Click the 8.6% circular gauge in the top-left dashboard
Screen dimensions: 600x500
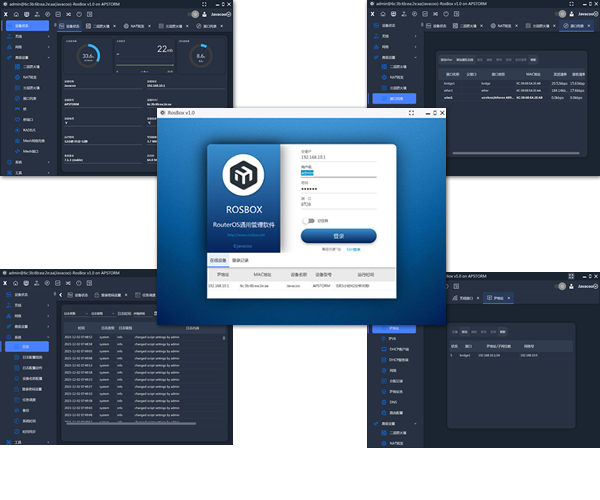[201, 56]
